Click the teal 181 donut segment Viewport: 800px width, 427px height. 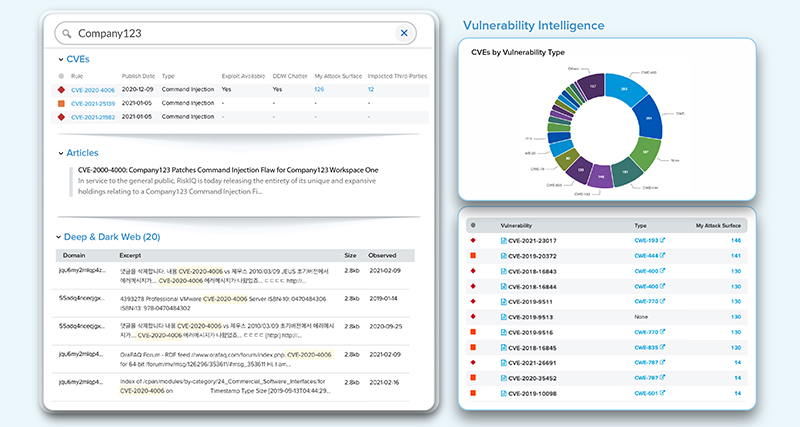point(626,172)
